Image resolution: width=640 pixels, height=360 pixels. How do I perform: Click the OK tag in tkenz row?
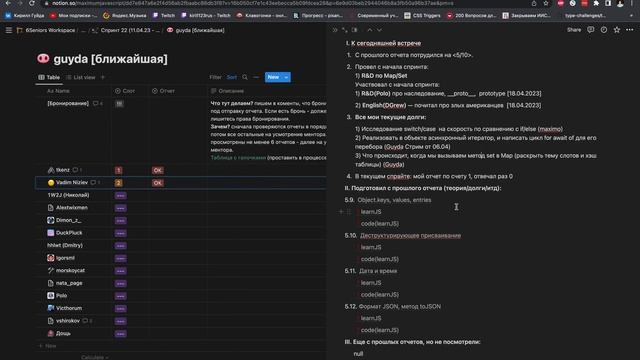[x=158, y=170]
